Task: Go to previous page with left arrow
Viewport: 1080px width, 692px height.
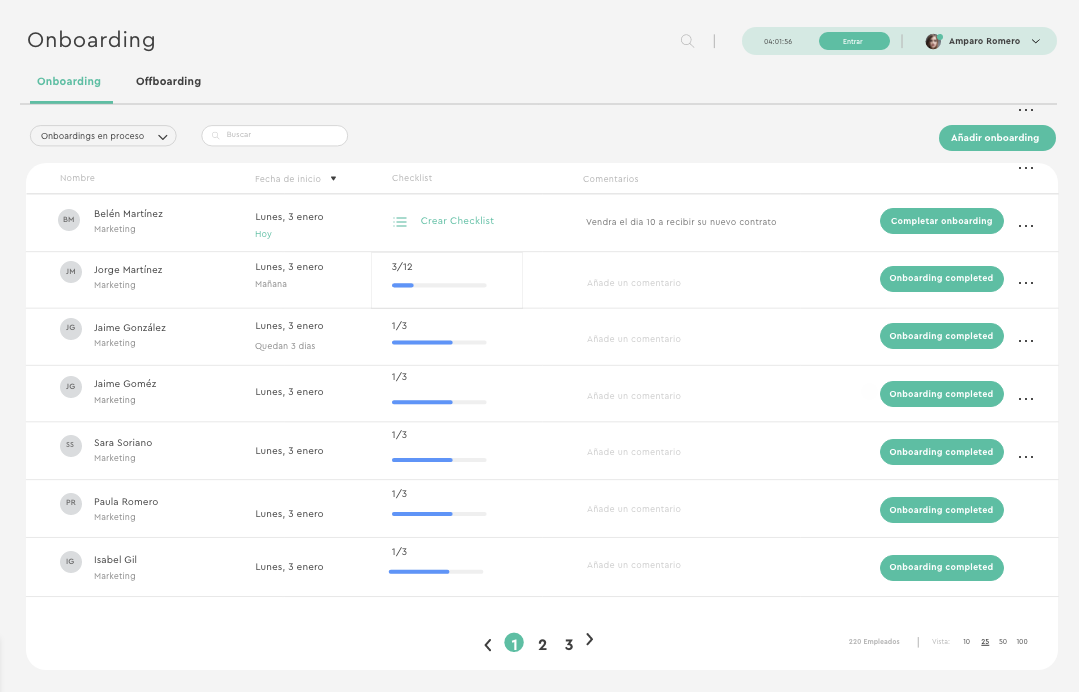Action: (x=488, y=645)
